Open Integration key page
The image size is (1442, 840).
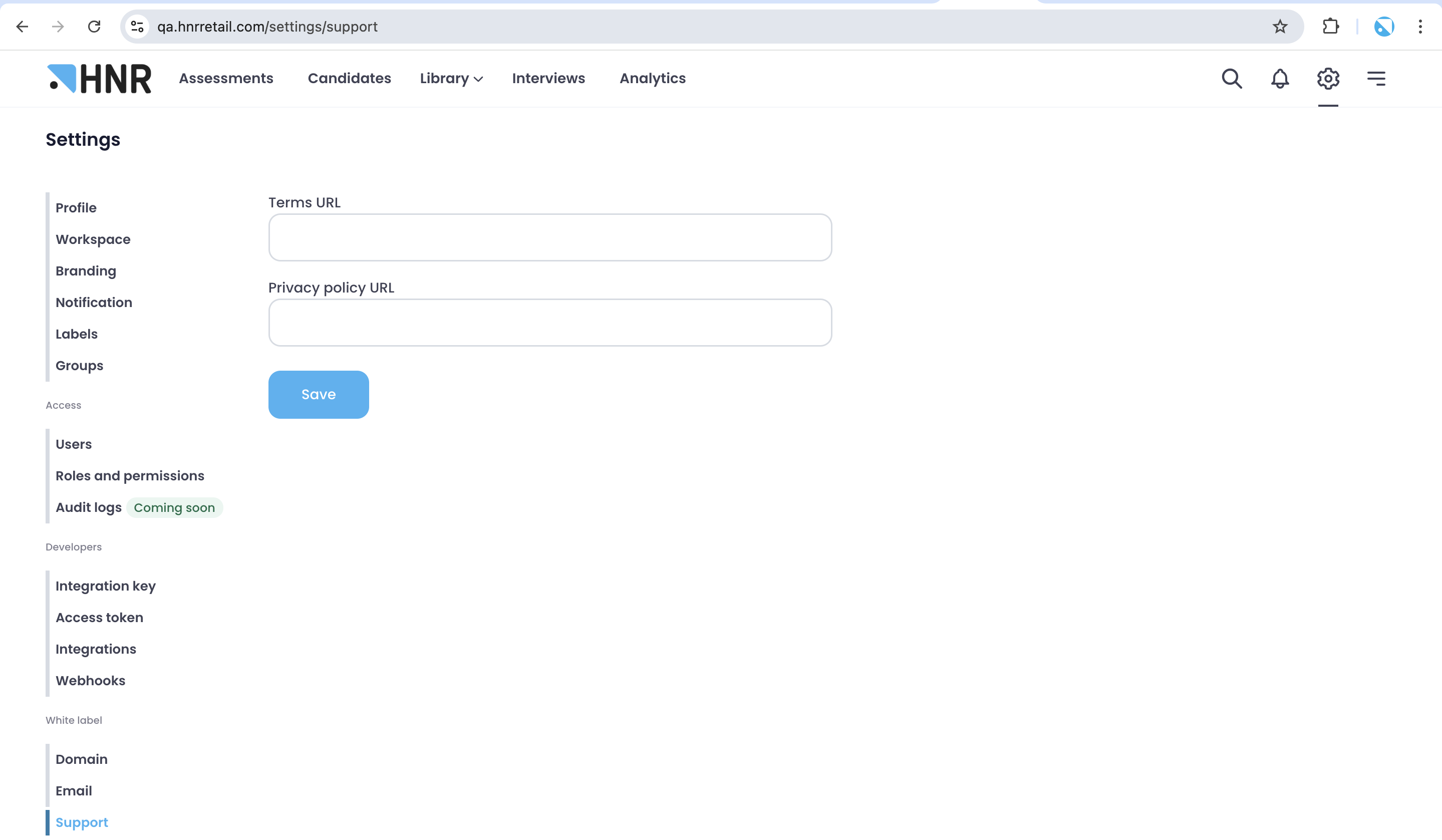[106, 586]
